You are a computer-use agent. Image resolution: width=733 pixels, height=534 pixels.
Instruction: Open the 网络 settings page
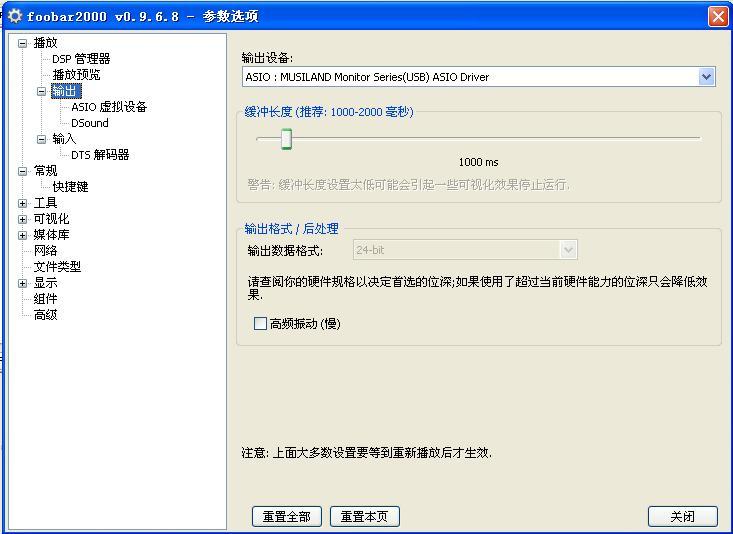(x=45, y=251)
